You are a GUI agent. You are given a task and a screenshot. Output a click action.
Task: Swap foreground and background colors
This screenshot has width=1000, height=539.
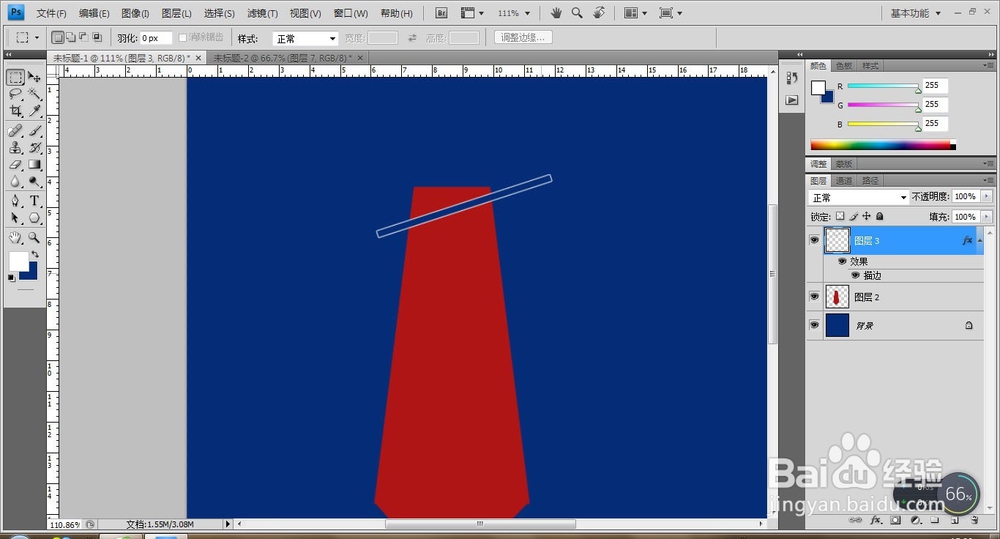point(35,255)
